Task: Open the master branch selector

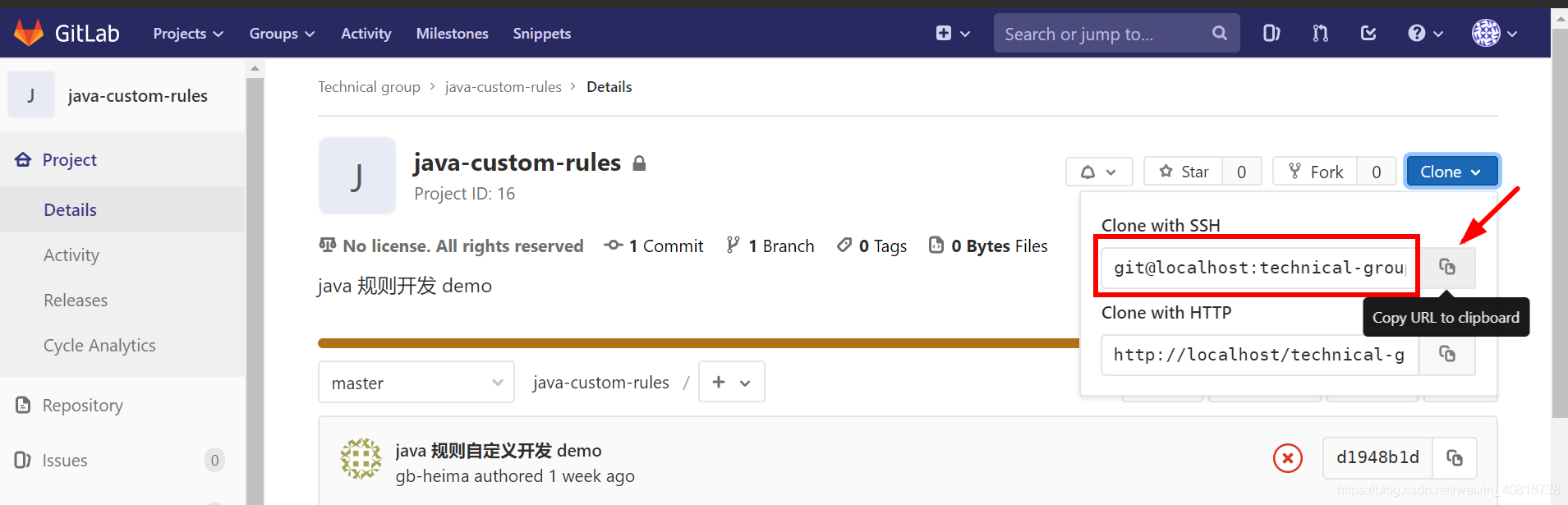Action: point(416,383)
